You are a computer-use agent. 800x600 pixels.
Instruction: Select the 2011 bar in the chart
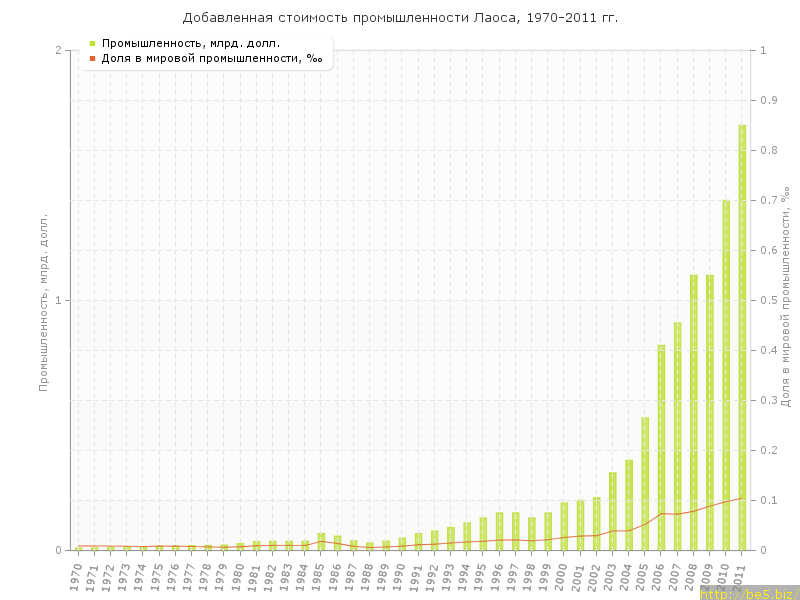click(742, 340)
